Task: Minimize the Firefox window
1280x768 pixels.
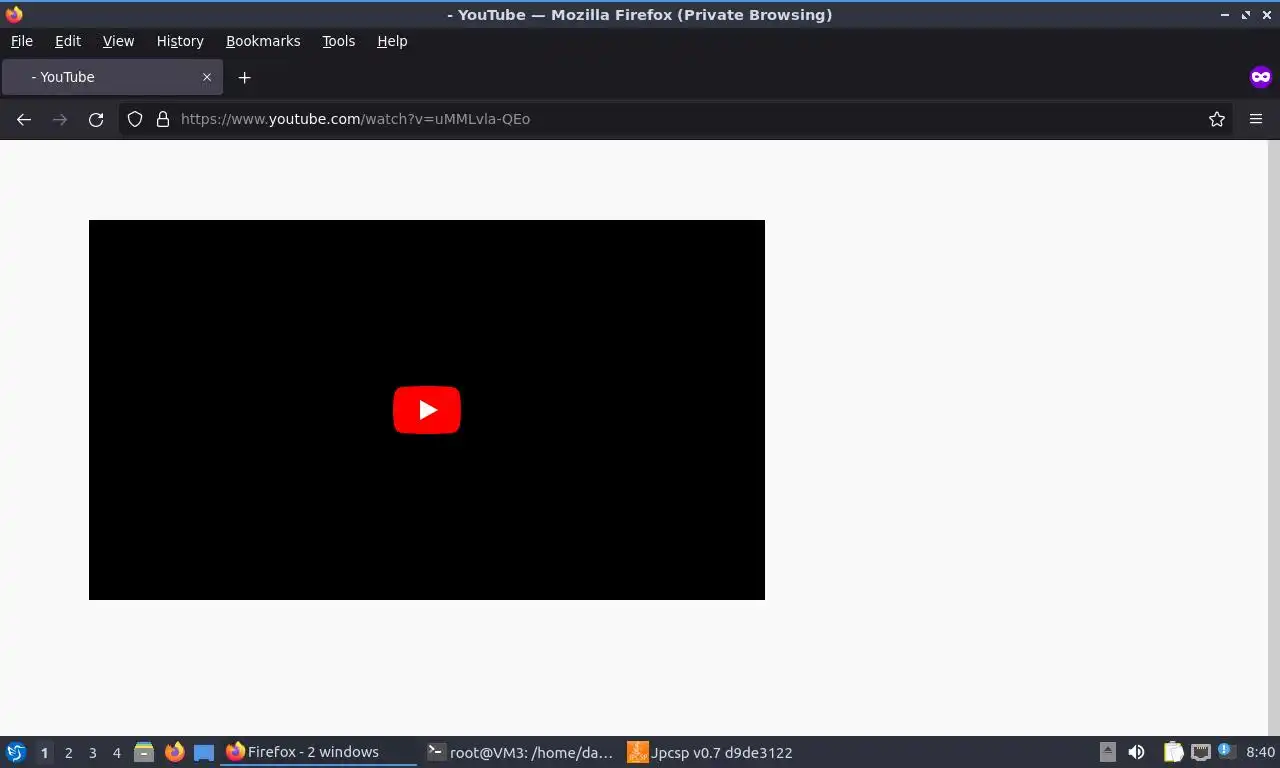Action: (x=1226, y=15)
